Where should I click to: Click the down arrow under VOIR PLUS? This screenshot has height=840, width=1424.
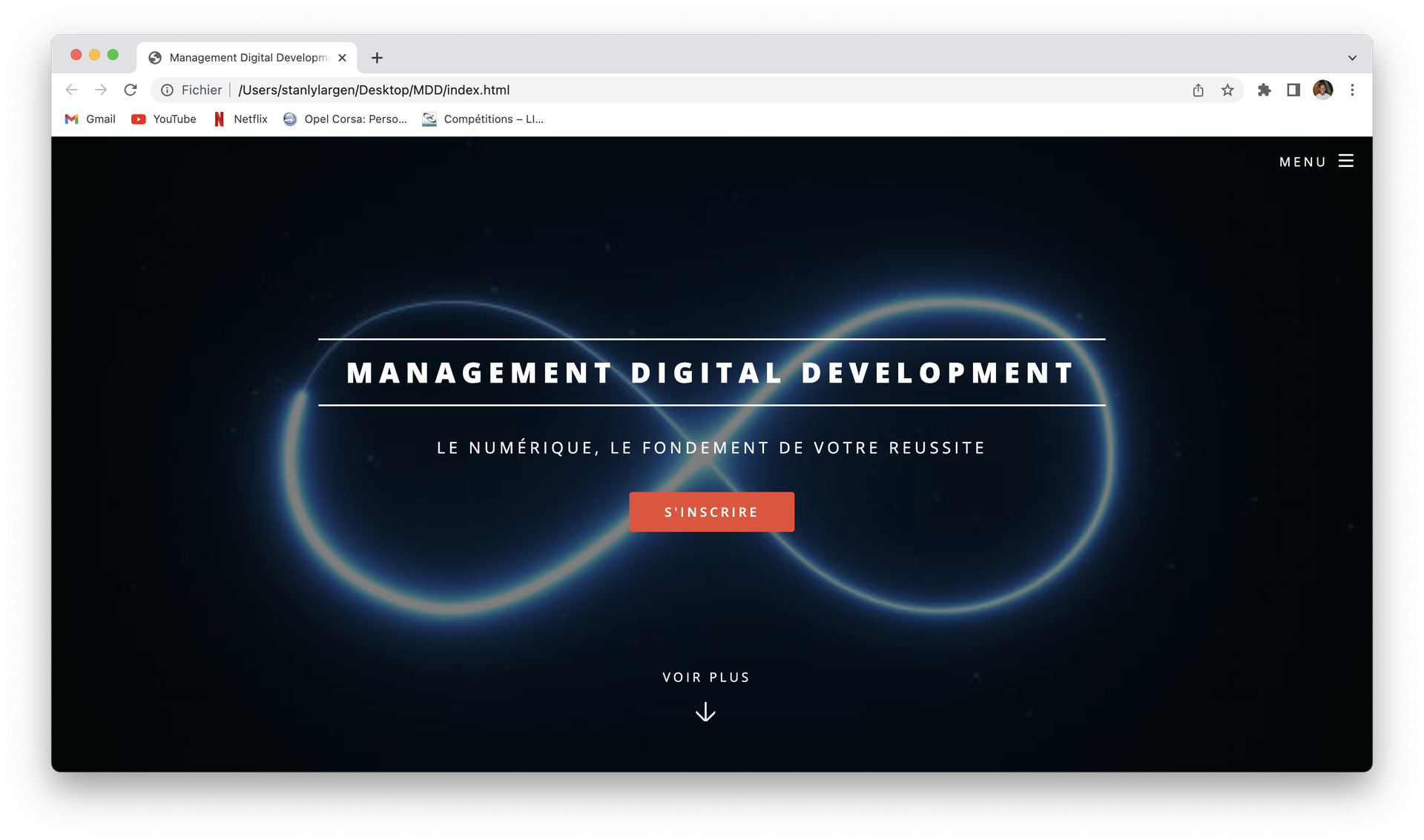(x=705, y=712)
